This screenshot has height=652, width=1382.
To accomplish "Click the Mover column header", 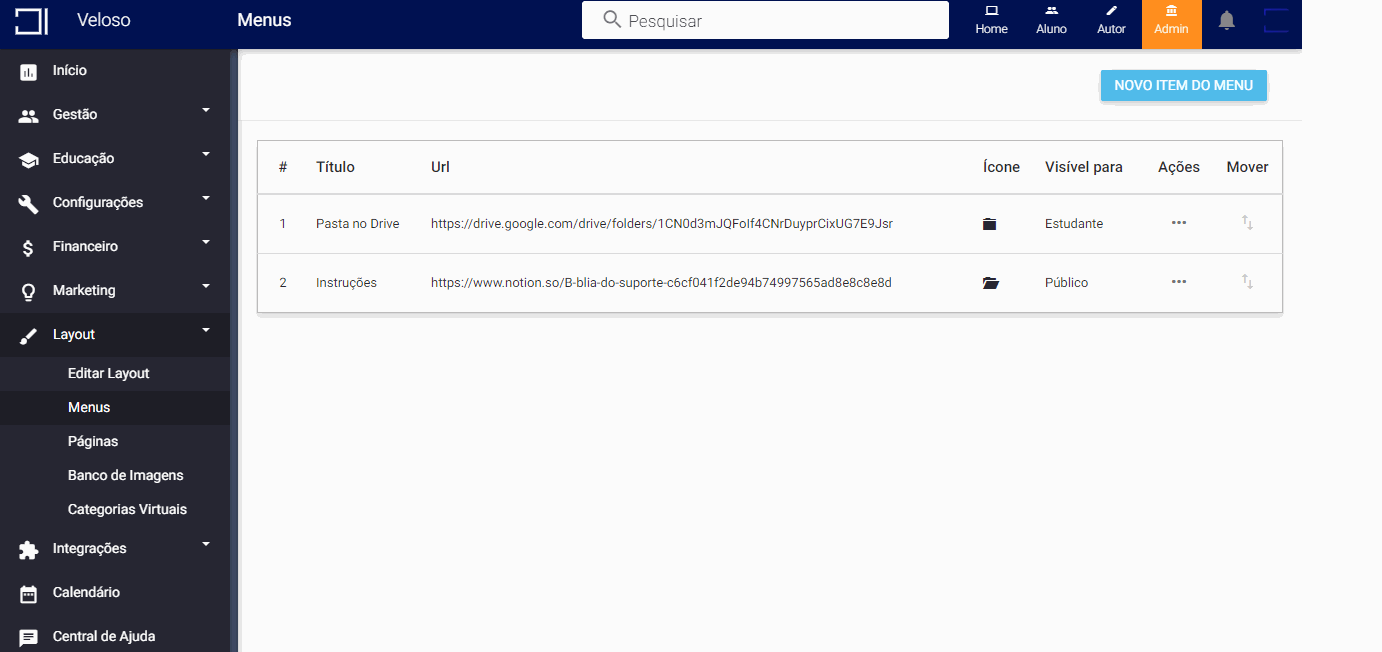I will point(1247,167).
